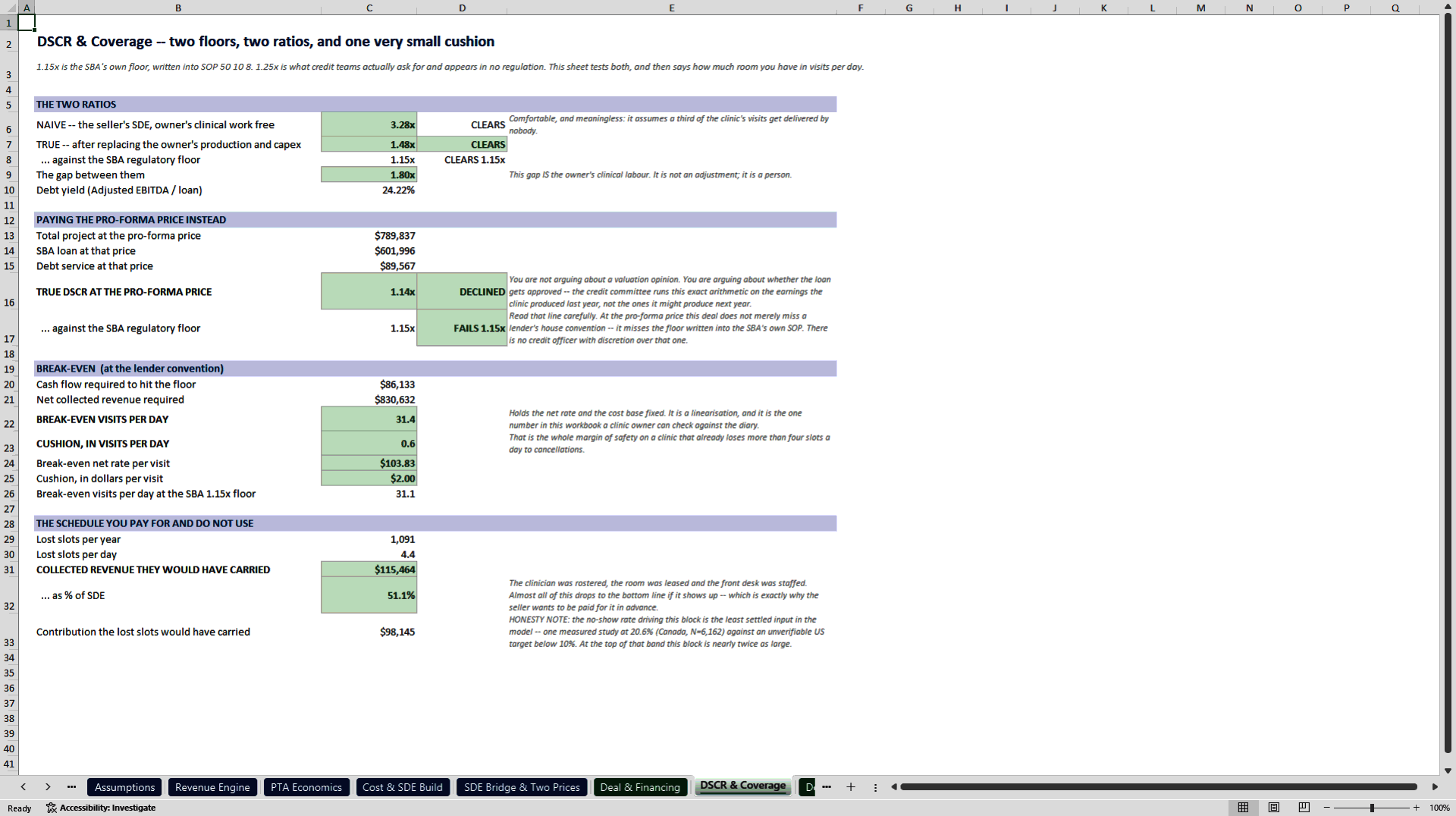Click zoom out minus button
This screenshot has width=1456, height=816.
pyautogui.click(x=1327, y=808)
